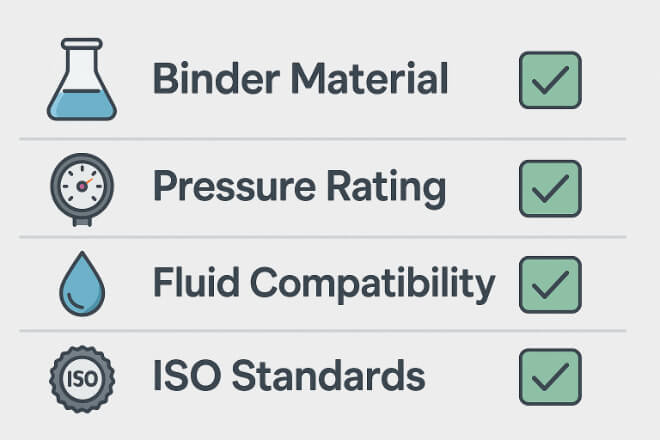Click the divider above ISO Standards

point(323,331)
